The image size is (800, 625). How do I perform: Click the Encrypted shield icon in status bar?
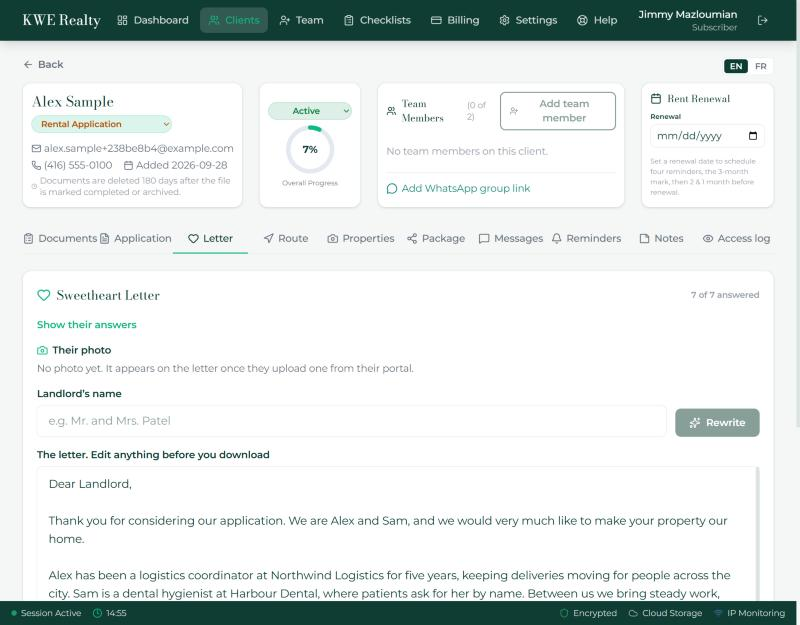[564, 613]
